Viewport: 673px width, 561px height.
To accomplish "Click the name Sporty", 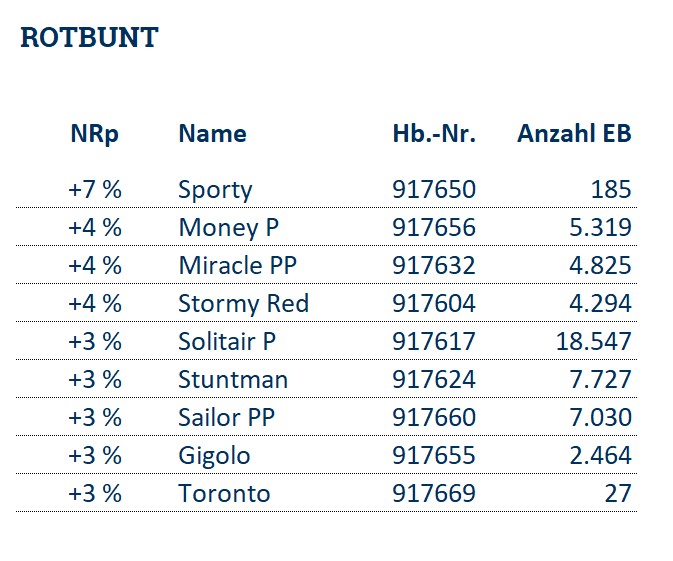I will pyautogui.click(x=215, y=190).
